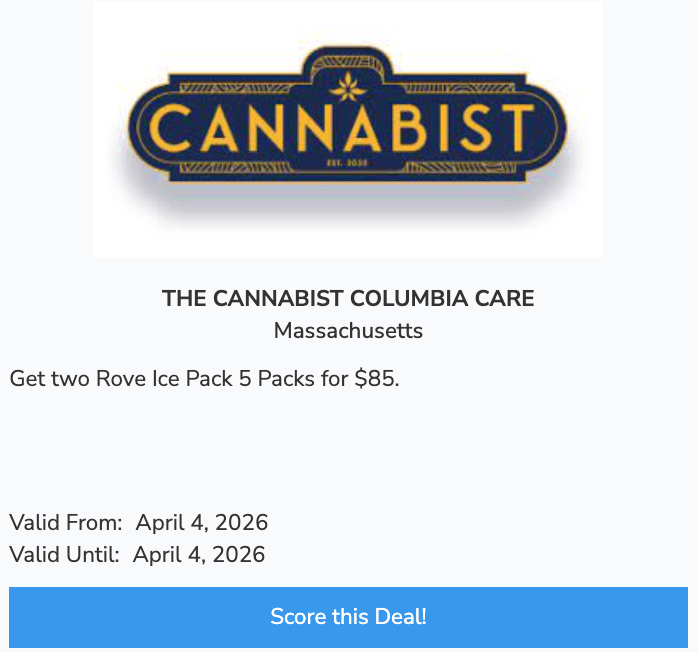Click the gold leaf emblem in the logo

[348, 88]
